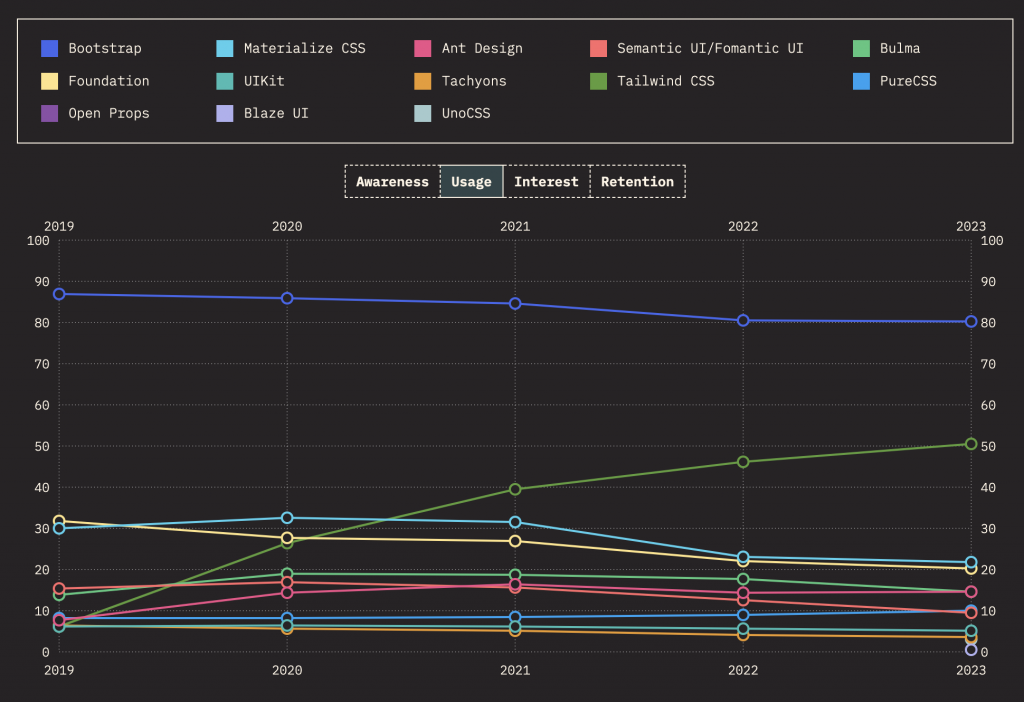Click the Ant Design pink swatch
The width and height of the screenshot is (1024, 702).
click(x=423, y=48)
